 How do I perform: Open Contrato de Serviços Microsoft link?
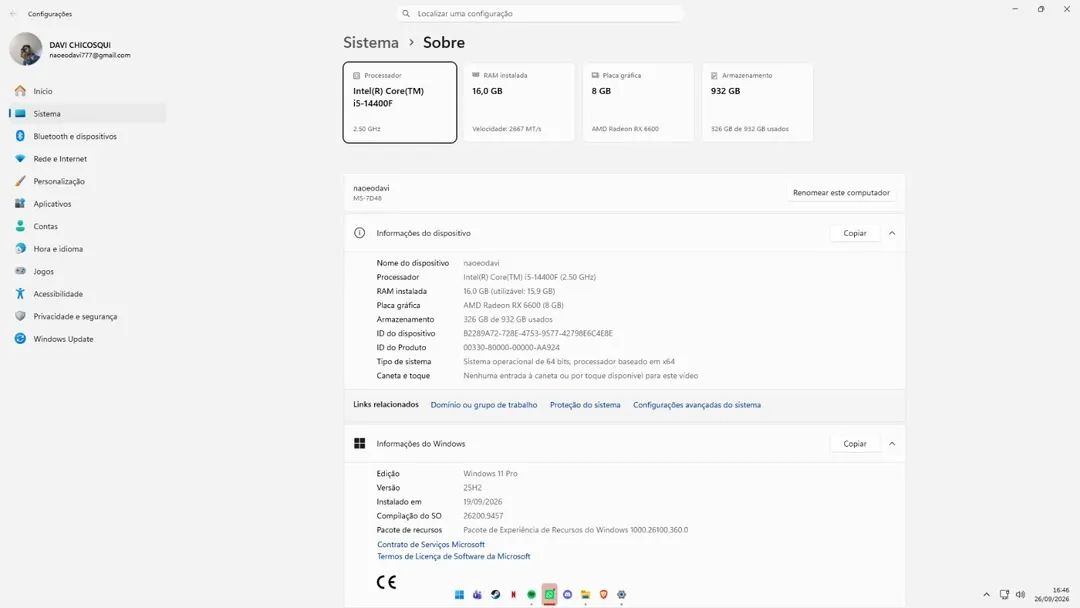click(x=430, y=545)
